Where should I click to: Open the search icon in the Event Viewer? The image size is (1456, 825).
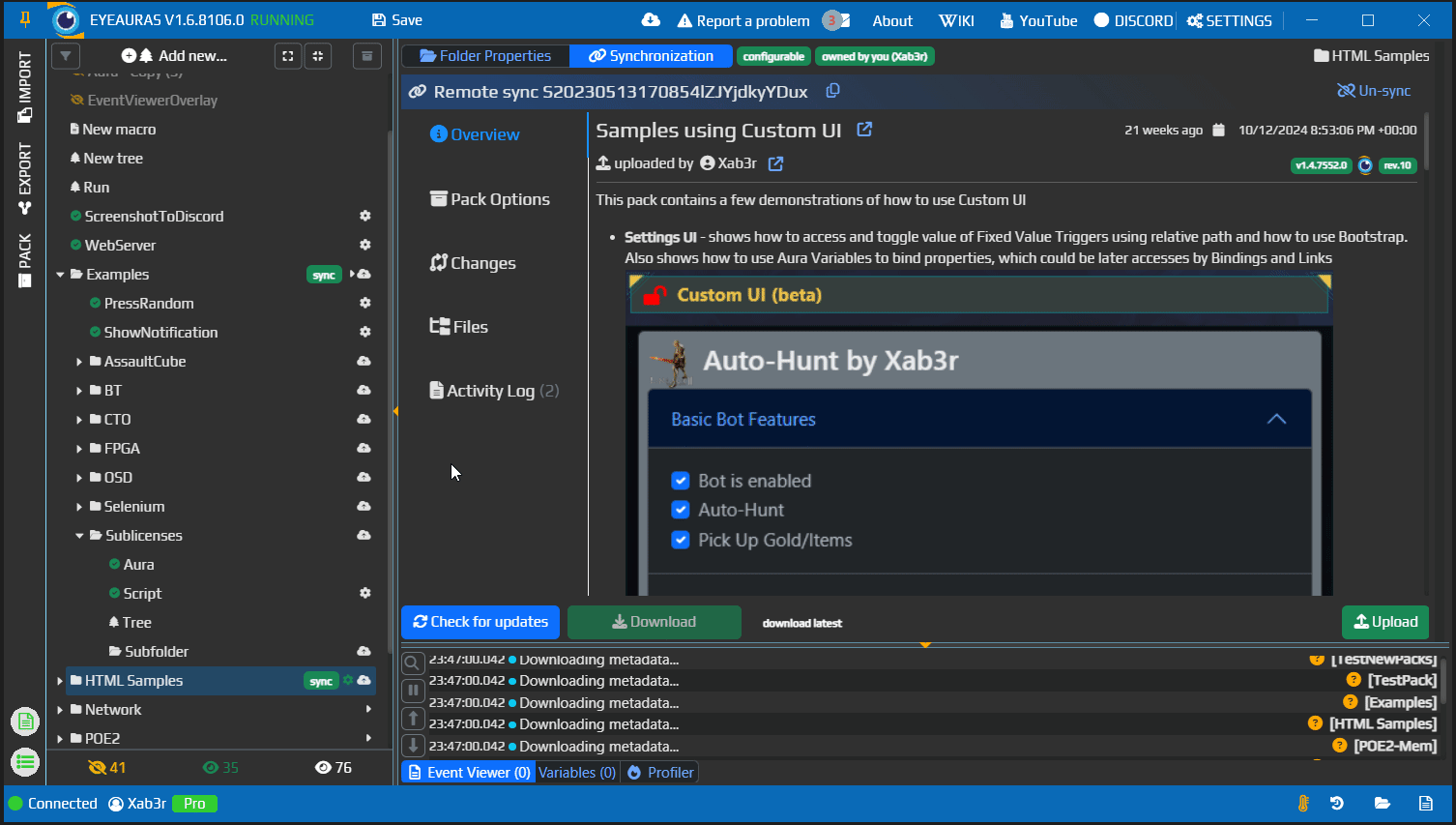click(411, 663)
